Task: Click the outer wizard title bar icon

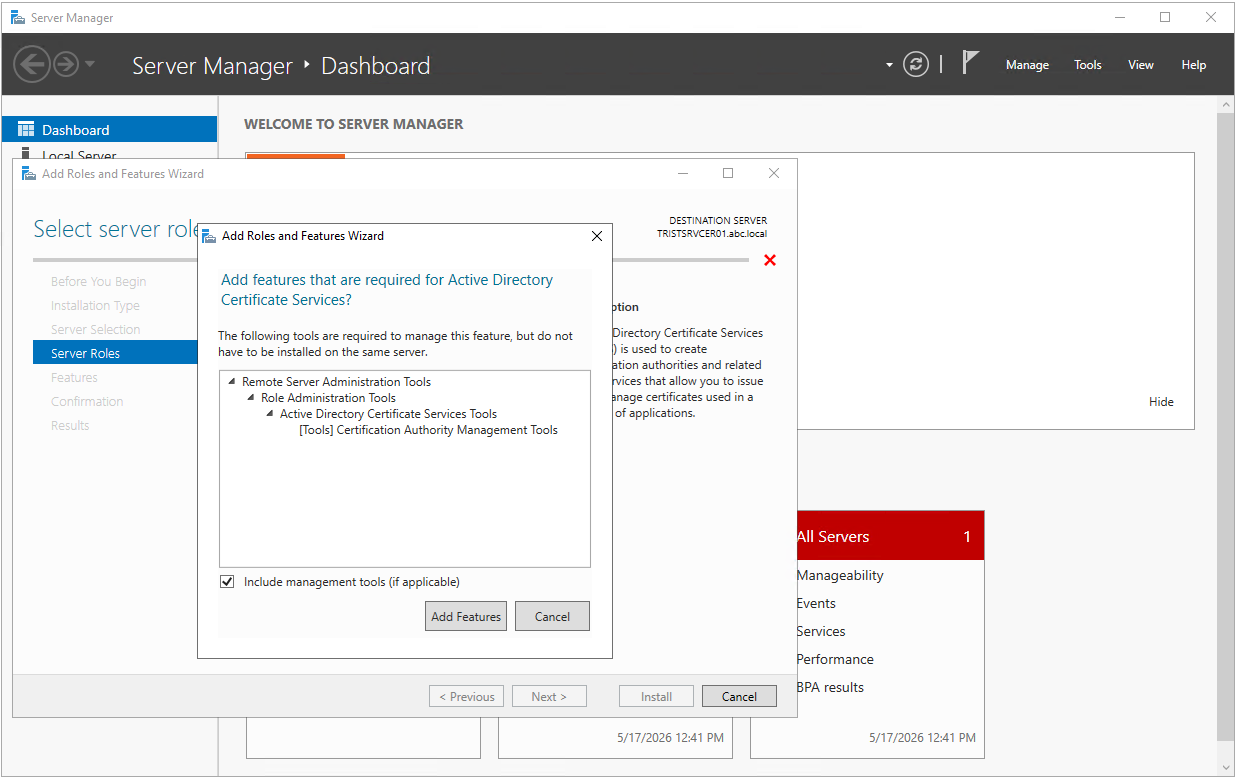Action: (x=29, y=173)
